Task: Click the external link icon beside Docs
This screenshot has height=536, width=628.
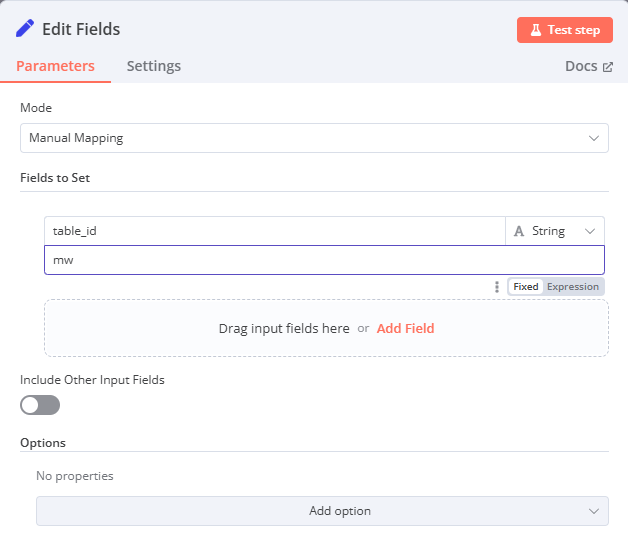Action: [x=607, y=67]
